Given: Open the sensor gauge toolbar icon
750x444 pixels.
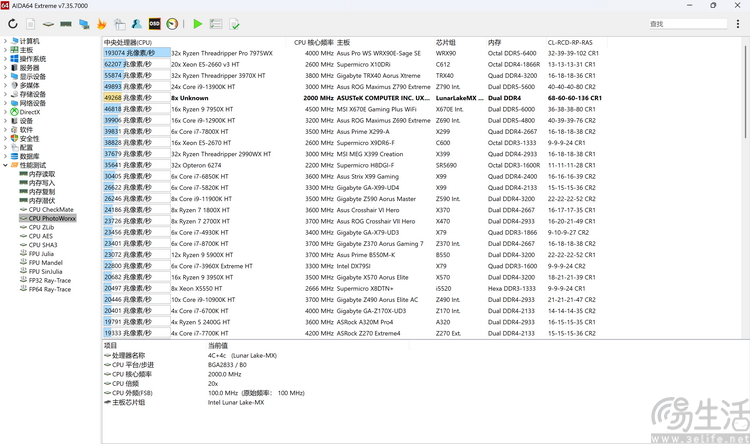Looking at the screenshot, I should pos(172,23).
